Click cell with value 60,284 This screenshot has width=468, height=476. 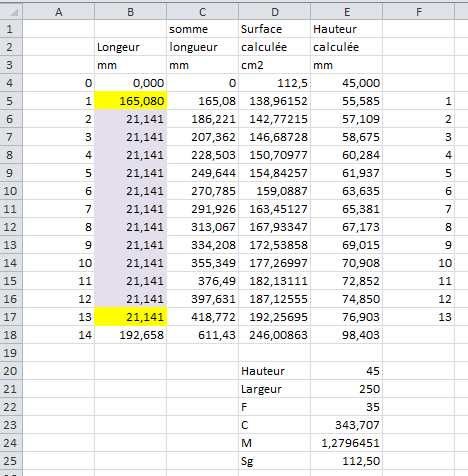[x=346, y=155]
